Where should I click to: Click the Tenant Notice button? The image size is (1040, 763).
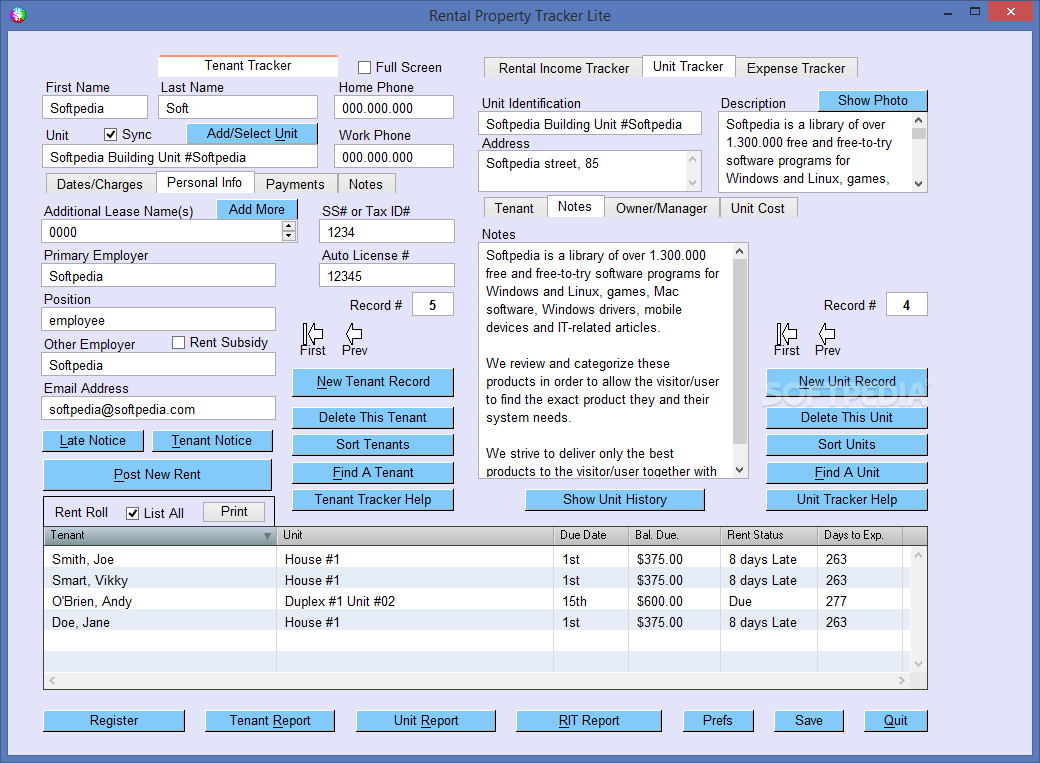(212, 441)
